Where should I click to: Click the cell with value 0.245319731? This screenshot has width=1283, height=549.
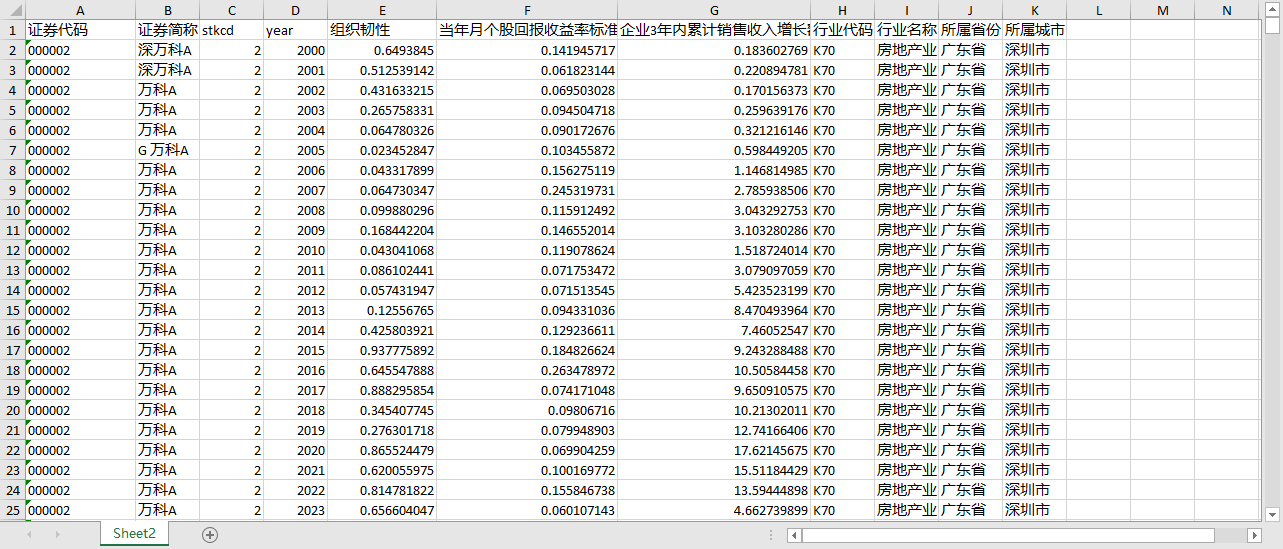(x=527, y=190)
